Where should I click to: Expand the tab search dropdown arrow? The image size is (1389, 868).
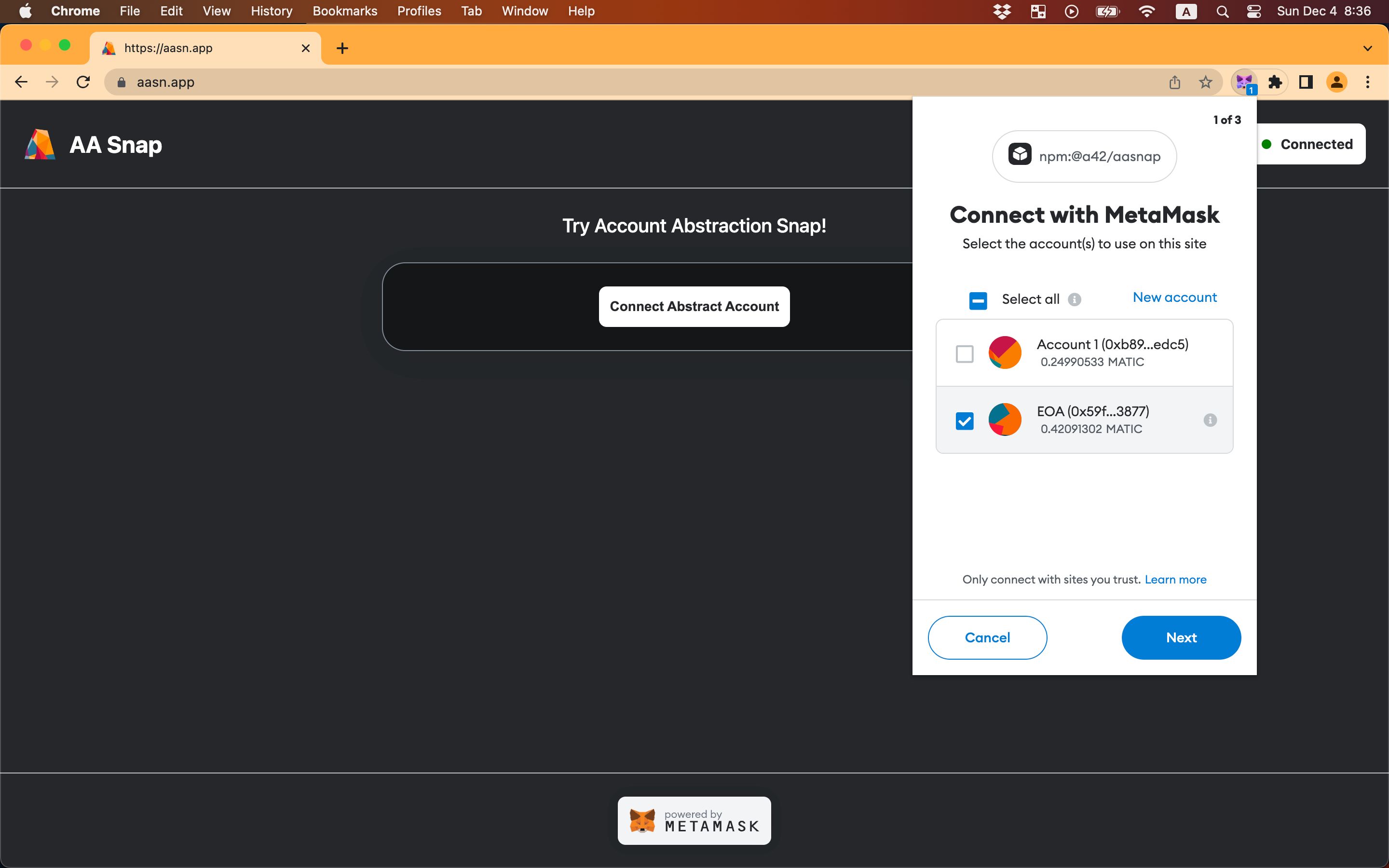[1368, 48]
